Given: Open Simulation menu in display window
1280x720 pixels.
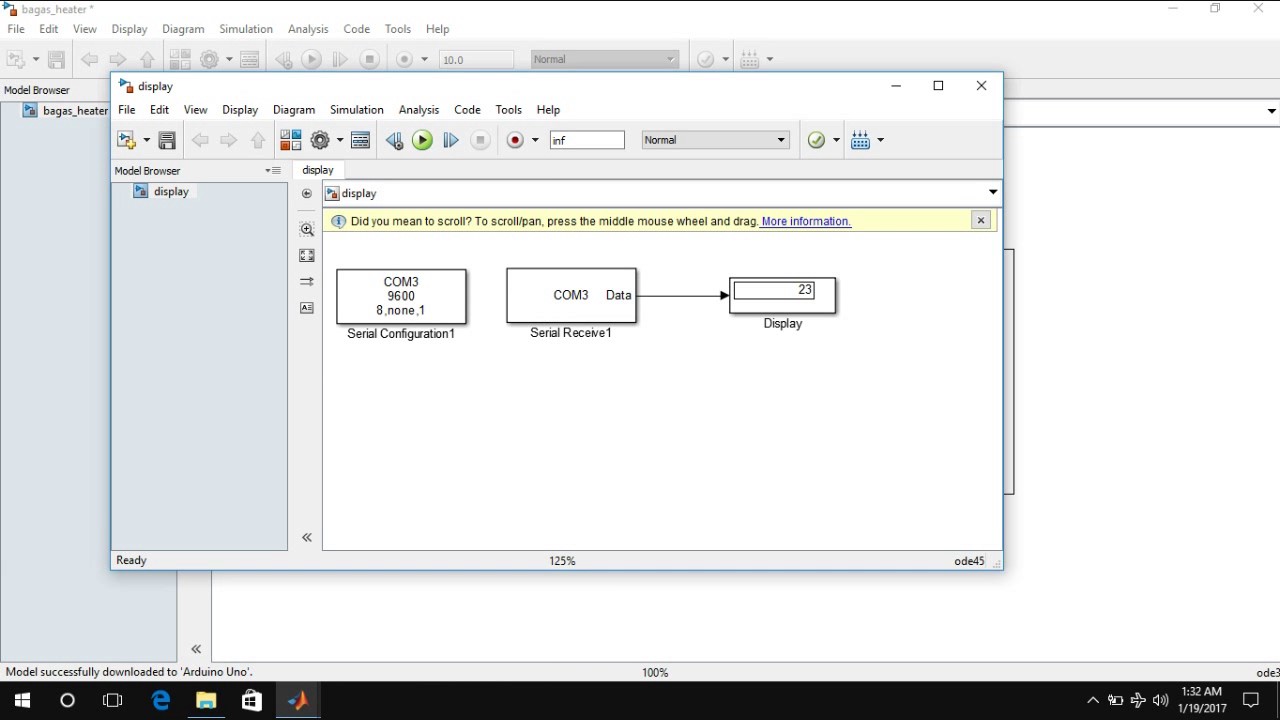Looking at the screenshot, I should [357, 109].
